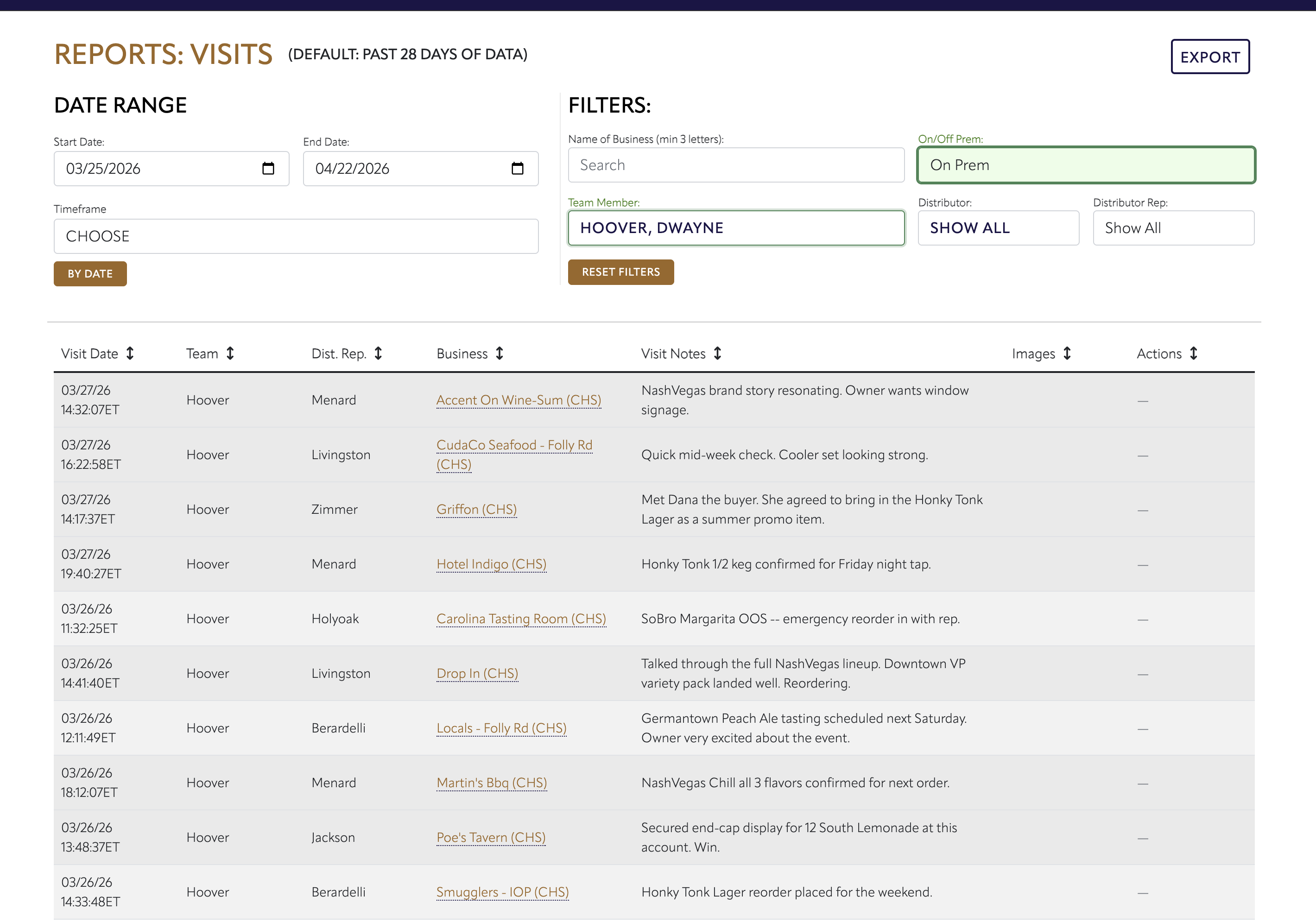
Task: Open the On/Off Prem dropdown
Action: (x=1086, y=165)
